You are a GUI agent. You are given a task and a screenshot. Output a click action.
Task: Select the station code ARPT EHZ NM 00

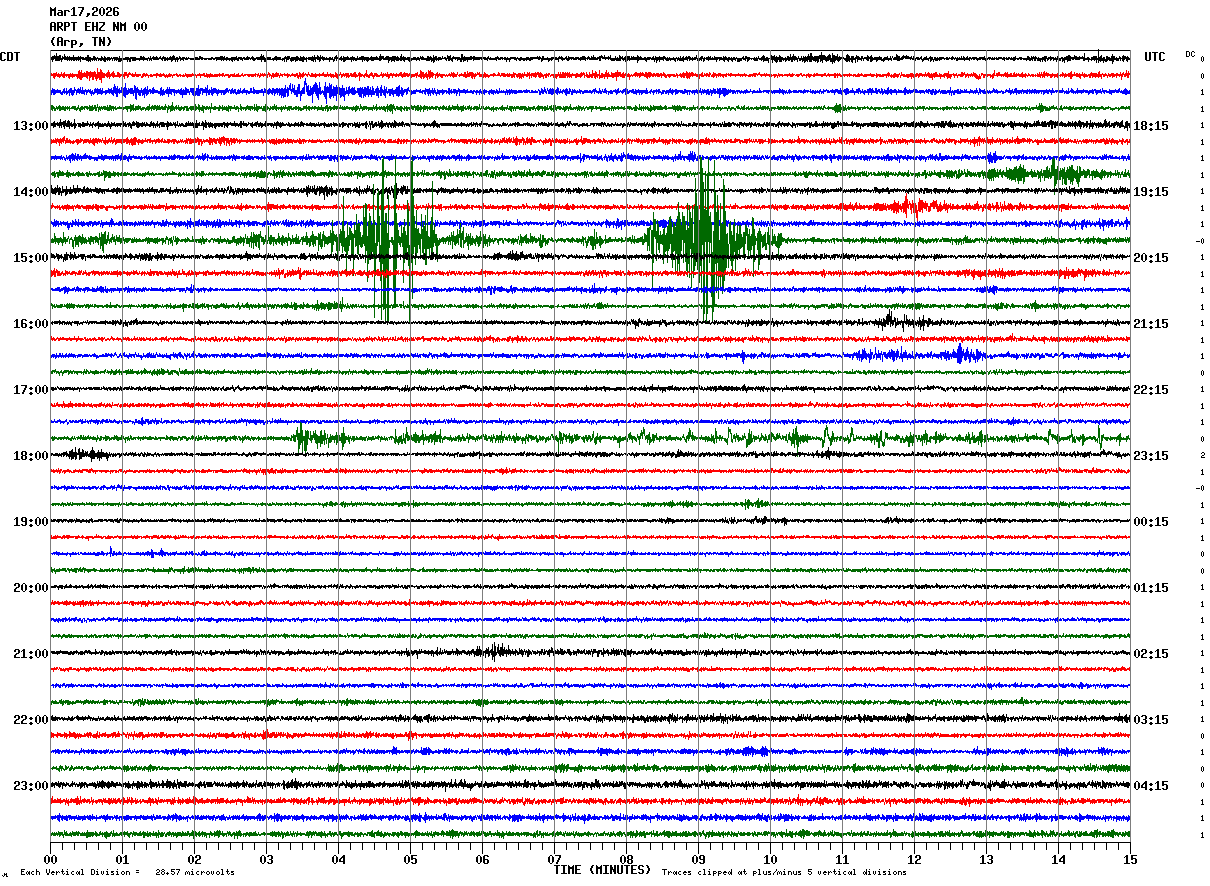point(98,27)
